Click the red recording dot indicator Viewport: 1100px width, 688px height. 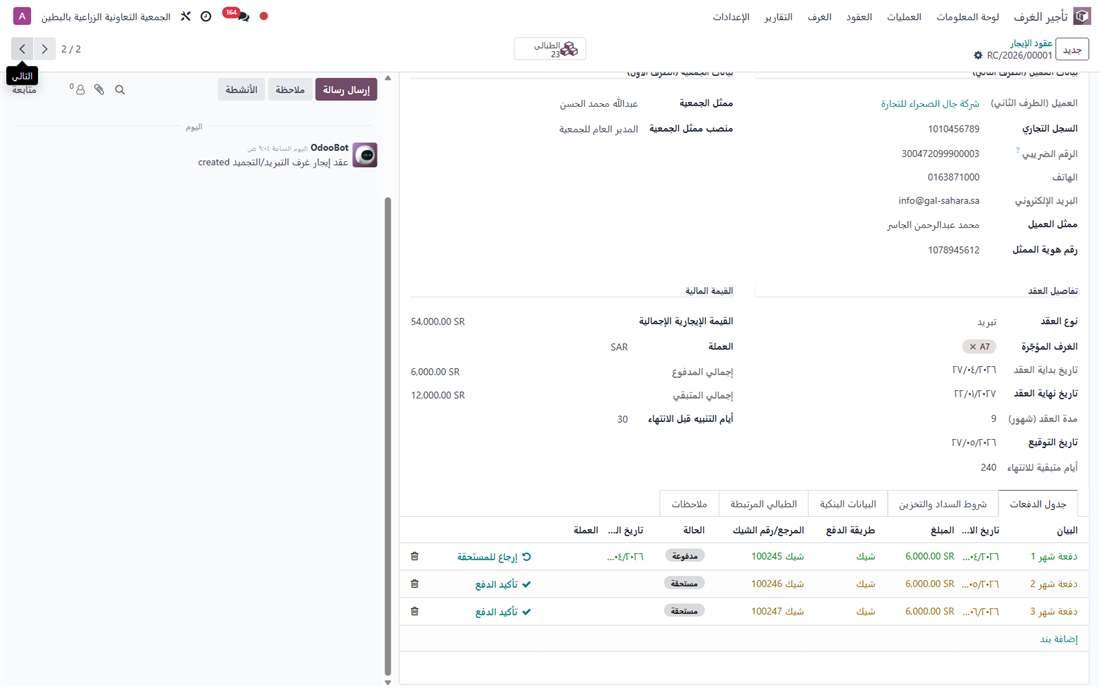coord(264,16)
